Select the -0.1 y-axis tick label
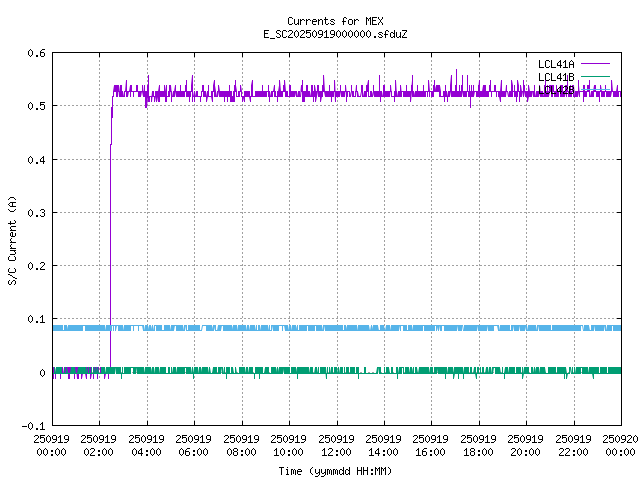640x480 pixels. pos(32,426)
